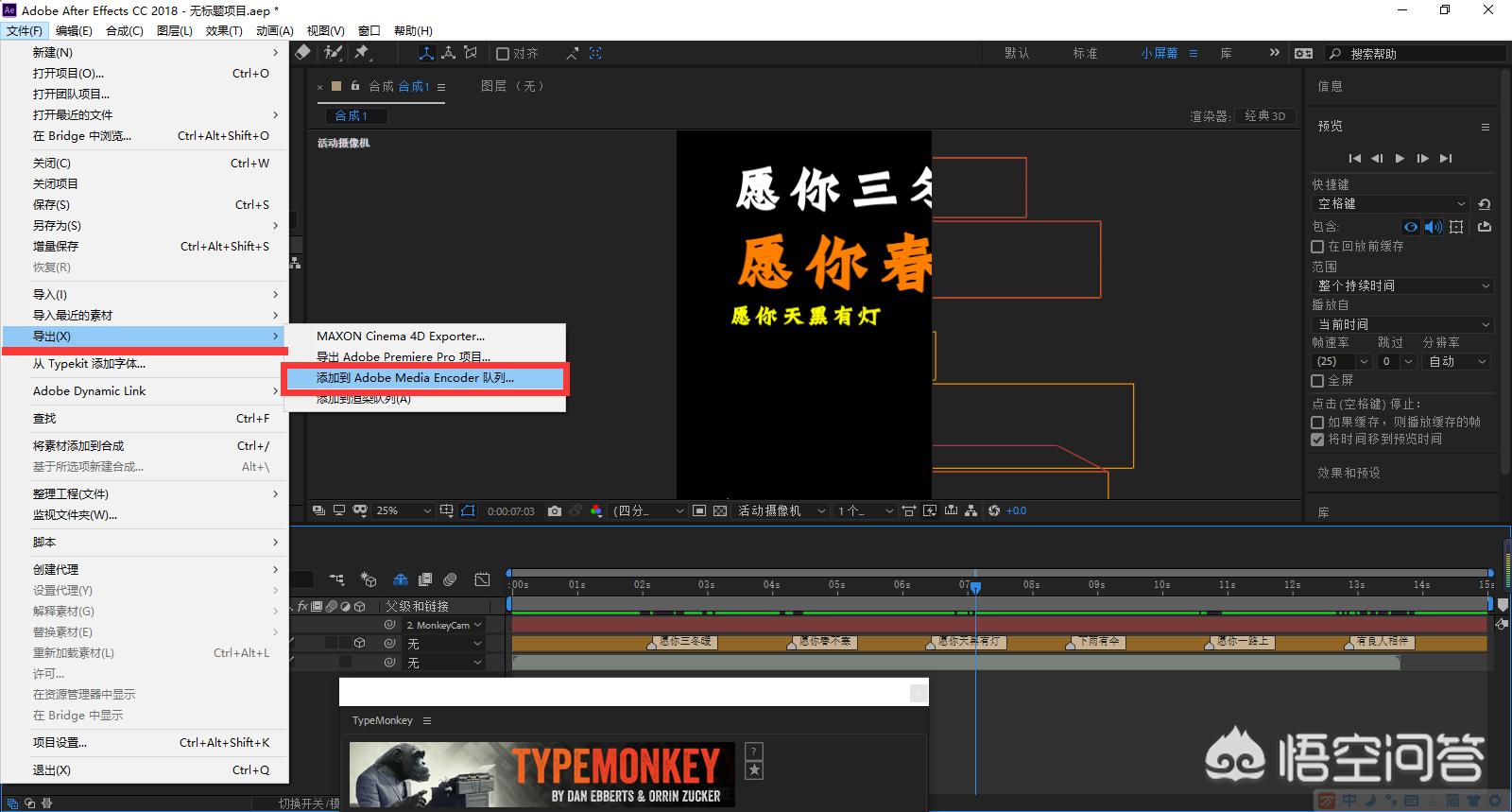
Task: Toggle overlays in the preview include options
Action: [1456, 227]
